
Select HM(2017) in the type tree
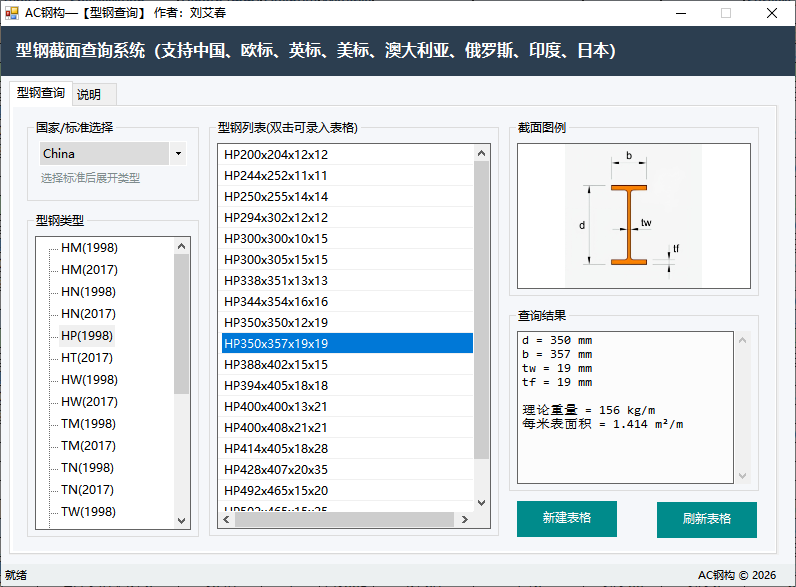pyautogui.click(x=89, y=270)
